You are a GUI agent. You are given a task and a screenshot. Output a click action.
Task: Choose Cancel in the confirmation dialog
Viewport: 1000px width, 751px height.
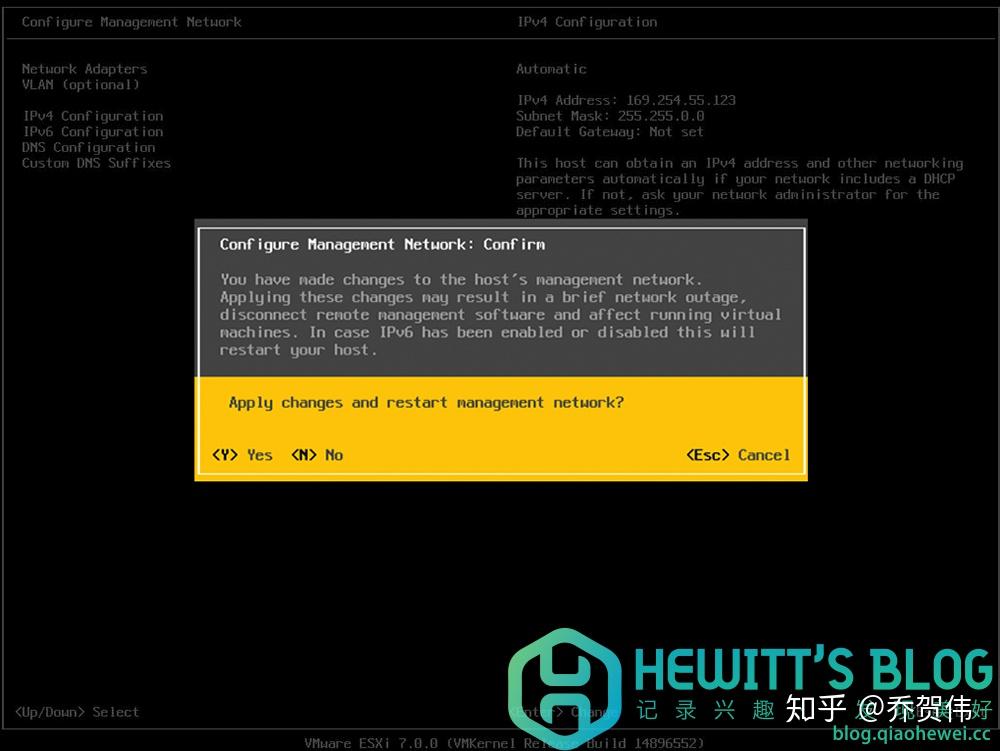tap(739, 455)
